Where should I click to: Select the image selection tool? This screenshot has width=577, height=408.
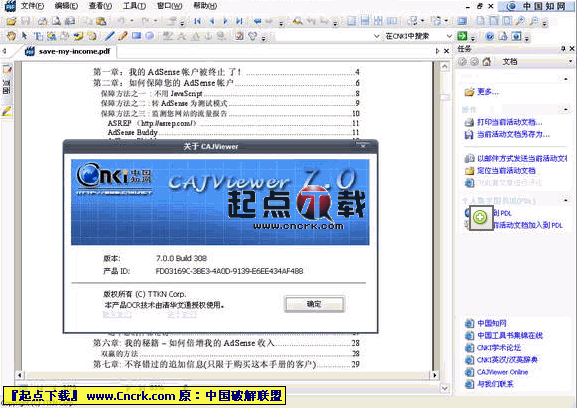[51, 36]
